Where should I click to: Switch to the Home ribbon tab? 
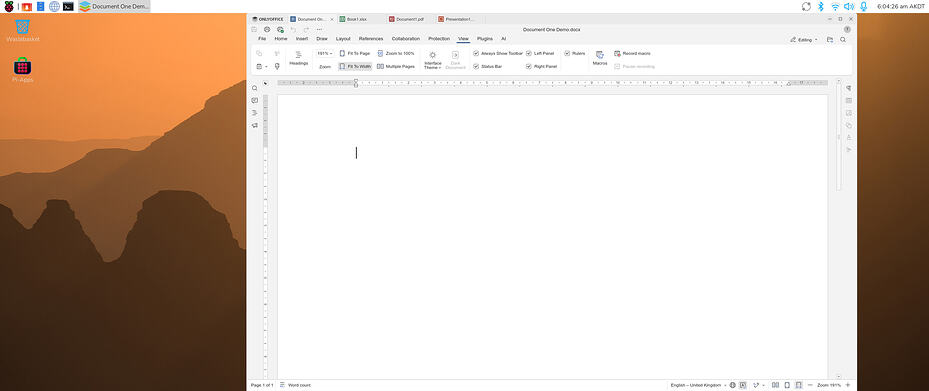[281, 39]
